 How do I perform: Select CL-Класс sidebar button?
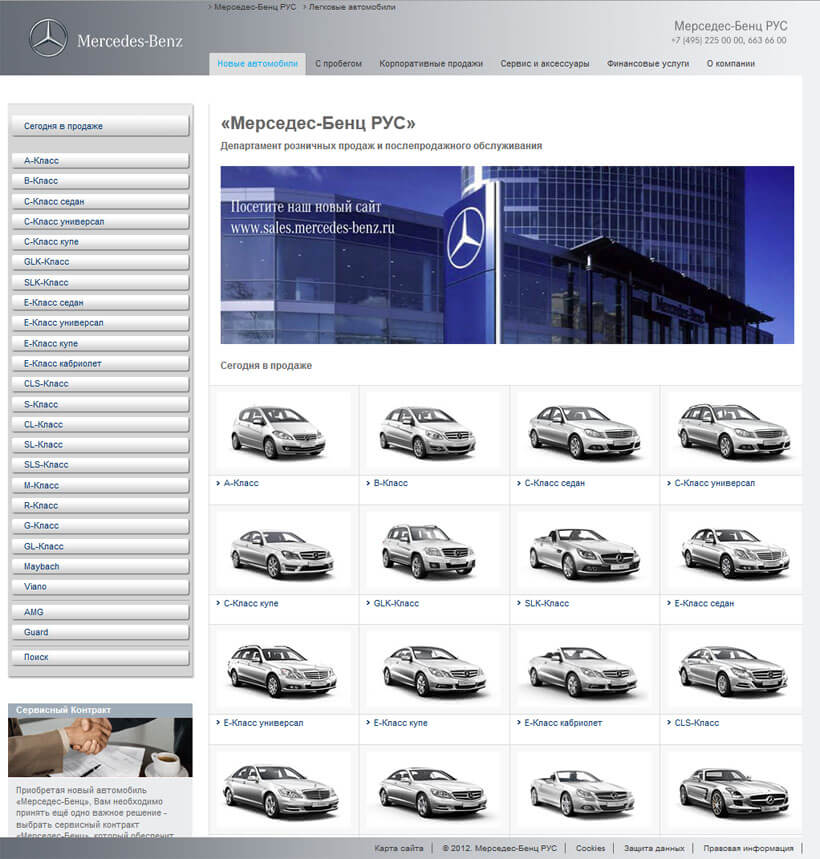coord(100,425)
